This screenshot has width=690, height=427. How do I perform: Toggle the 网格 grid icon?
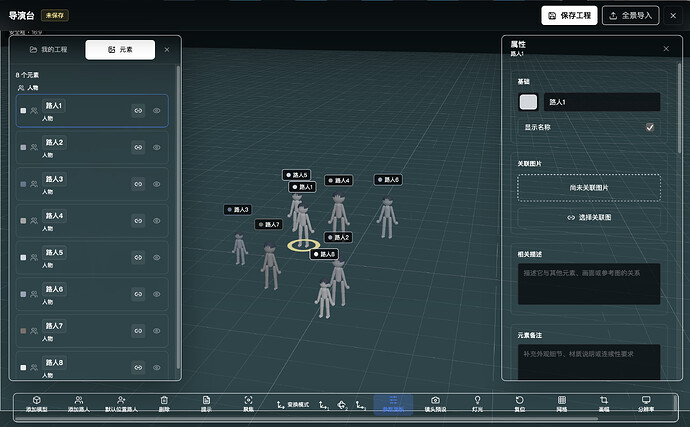(x=562, y=400)
